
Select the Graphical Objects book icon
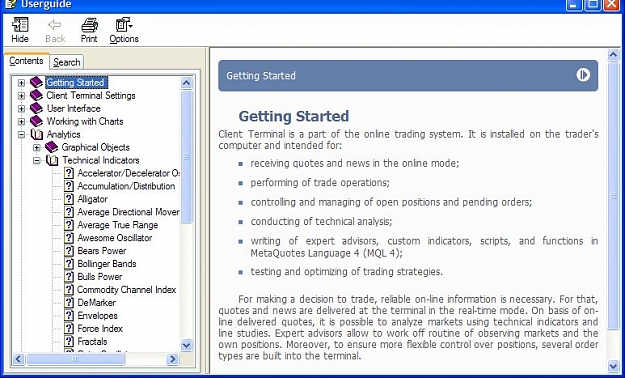coord(52,147)
